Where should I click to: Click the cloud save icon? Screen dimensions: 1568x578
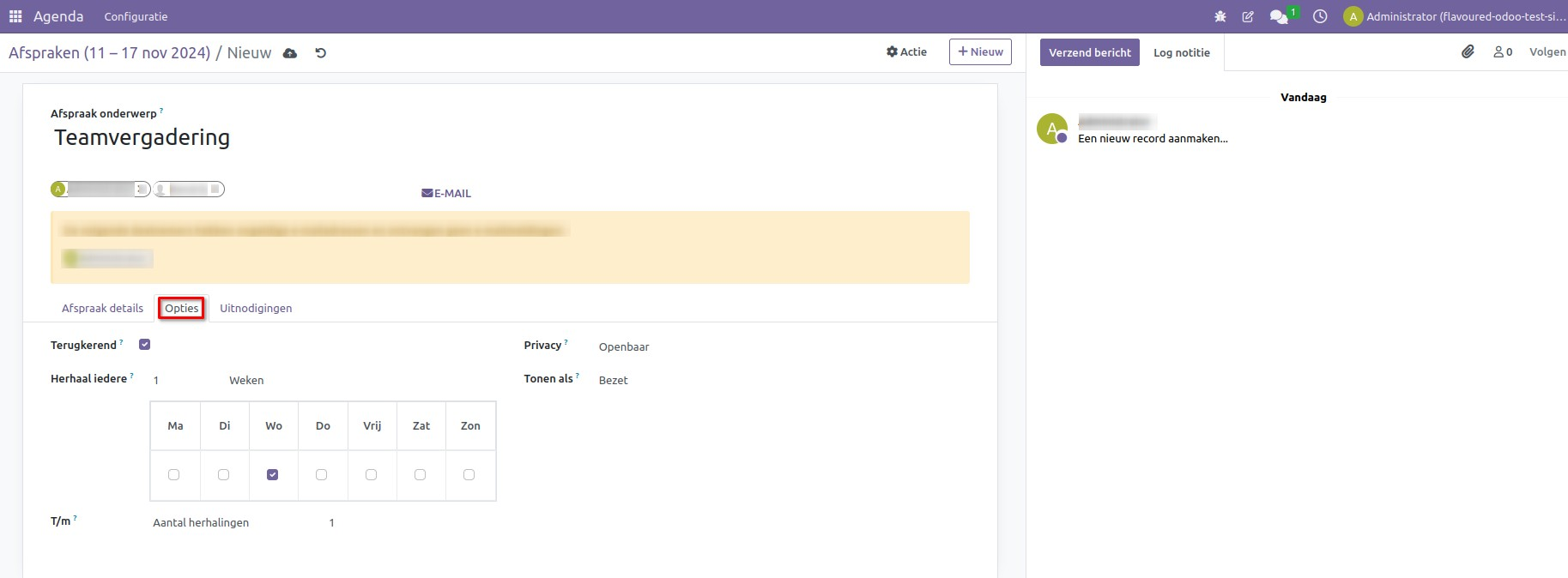[290, 53]
